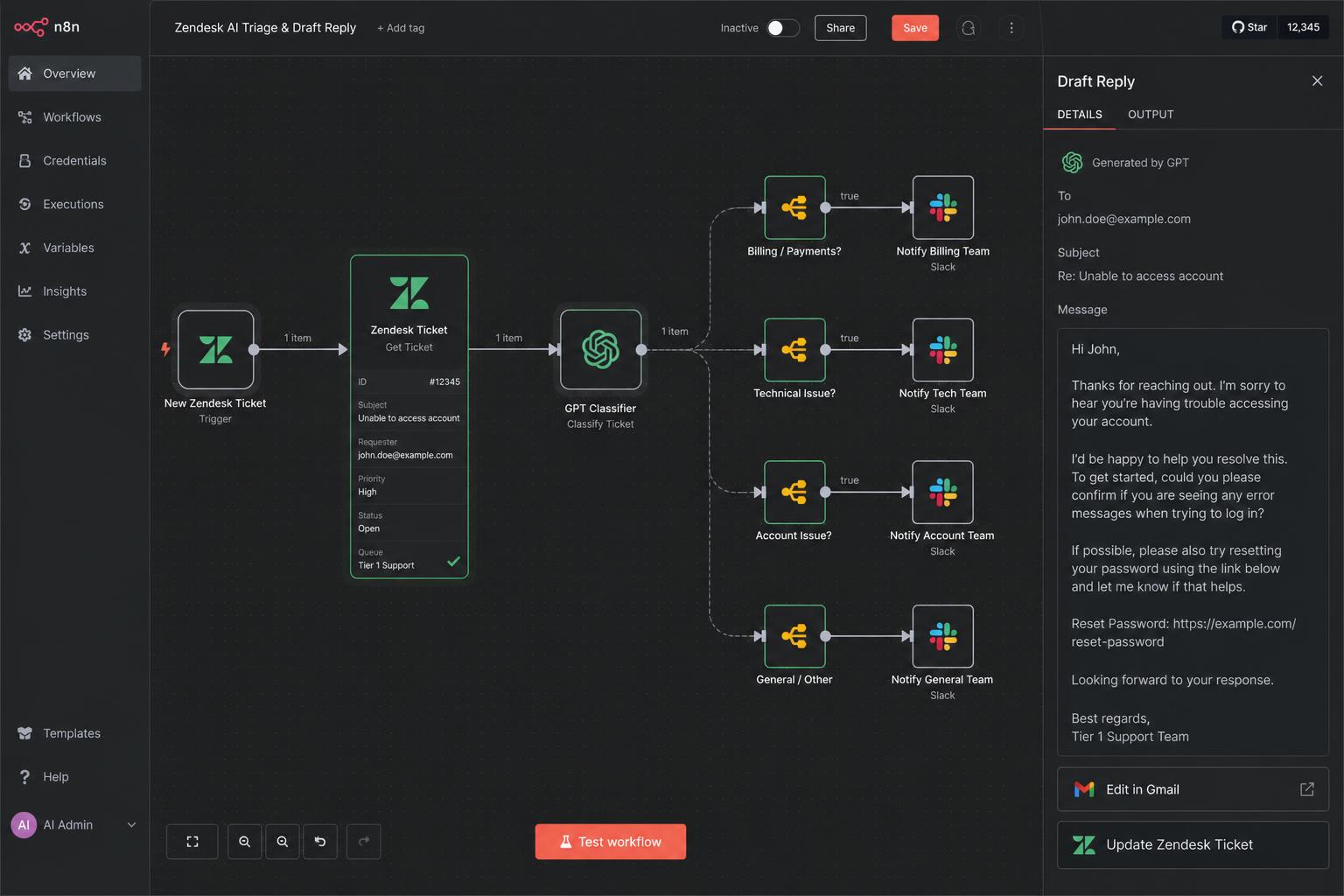Open the Overview page in sidebar
Viewport: 1344px width, 896px height.
coord(74,73)
